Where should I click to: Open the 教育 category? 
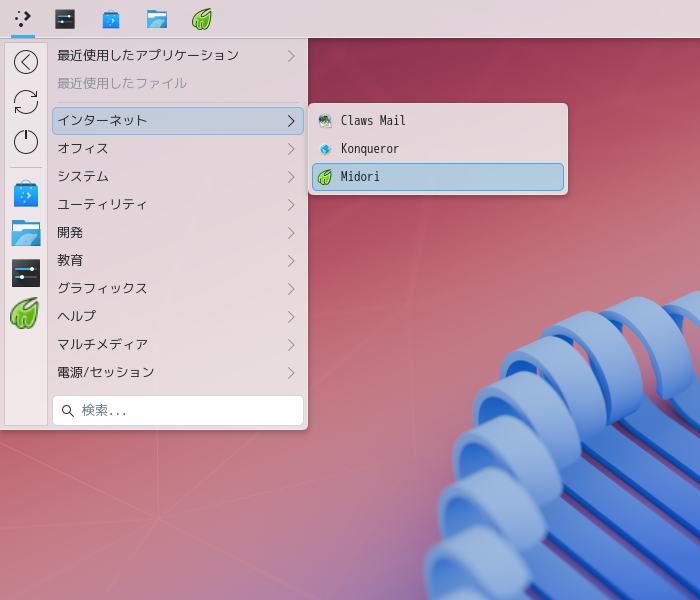coord(178,261)
